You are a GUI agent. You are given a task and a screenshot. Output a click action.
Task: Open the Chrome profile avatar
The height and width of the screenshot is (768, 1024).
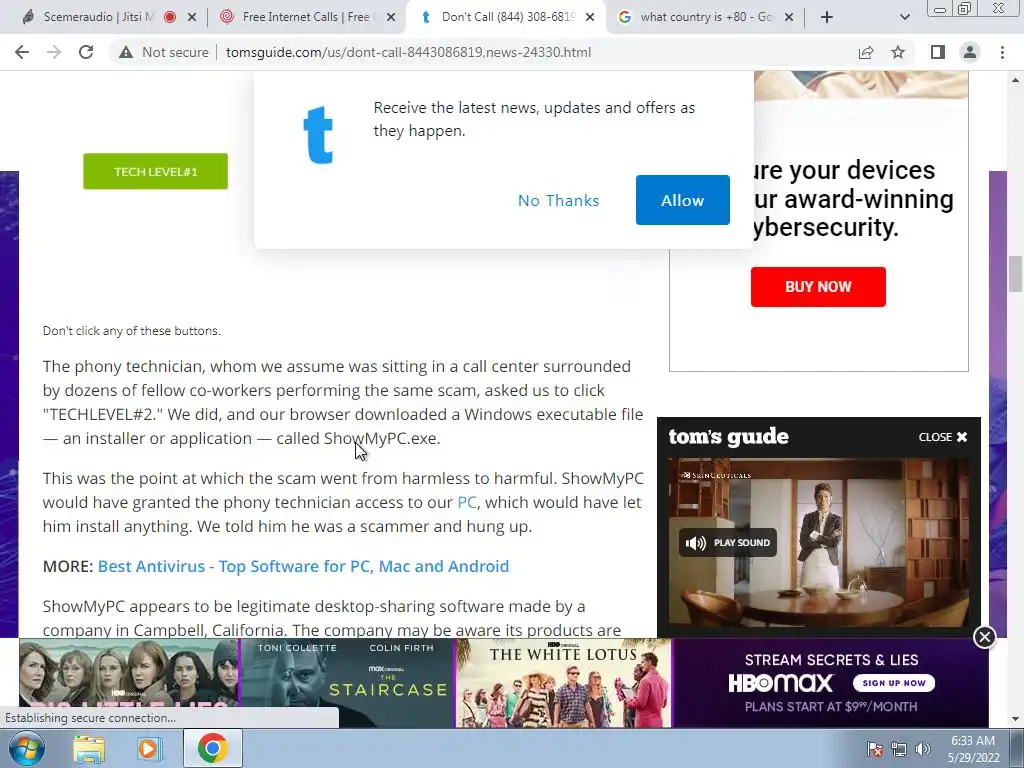(x=970, y=52)
